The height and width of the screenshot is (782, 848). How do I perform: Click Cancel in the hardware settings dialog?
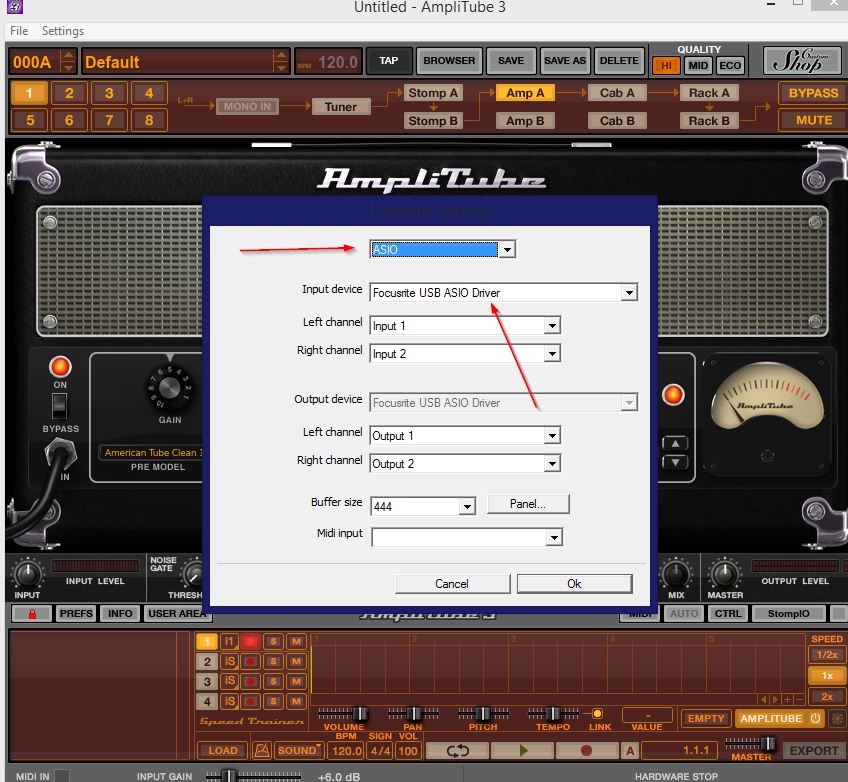coord(452,584)
